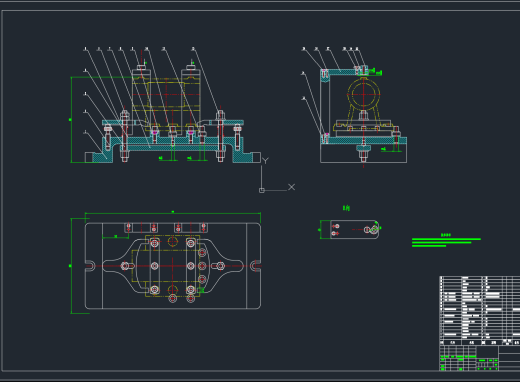Select the Y axis label of UCS icon
This screenshot has height=382, width=520.
pyautogui.click(x=265, y=161)
